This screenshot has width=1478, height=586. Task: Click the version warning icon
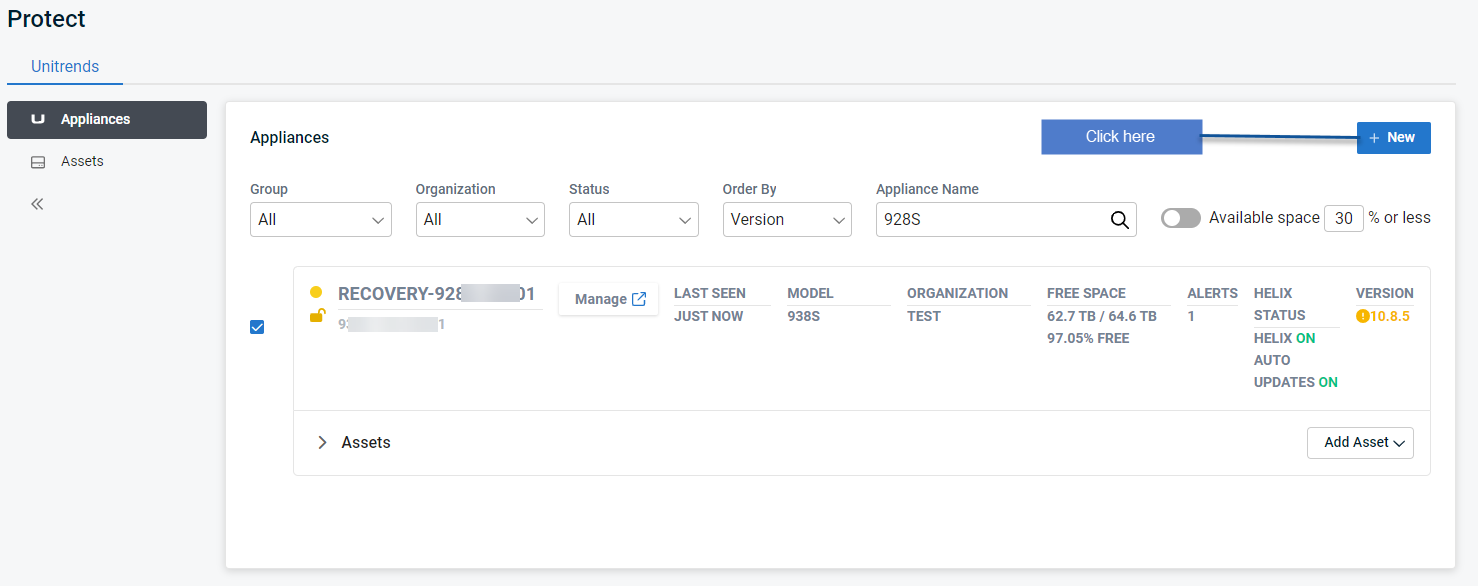point(1362,316)
